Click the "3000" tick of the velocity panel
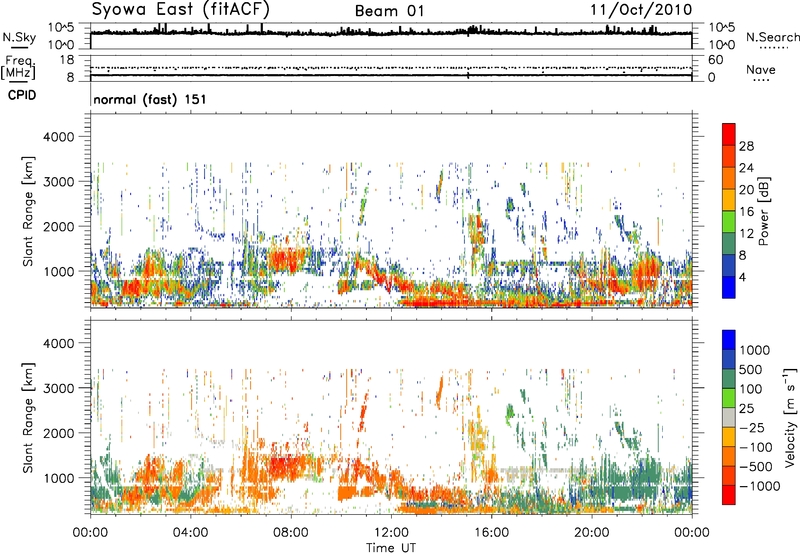The width and height of the screenshot is (800, 554). (59, 388)
